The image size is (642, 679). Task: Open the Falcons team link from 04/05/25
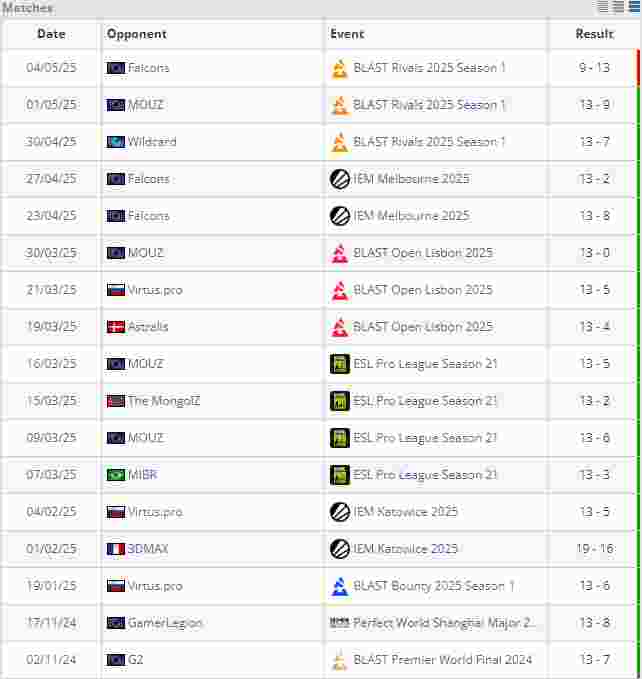(148, 68)
